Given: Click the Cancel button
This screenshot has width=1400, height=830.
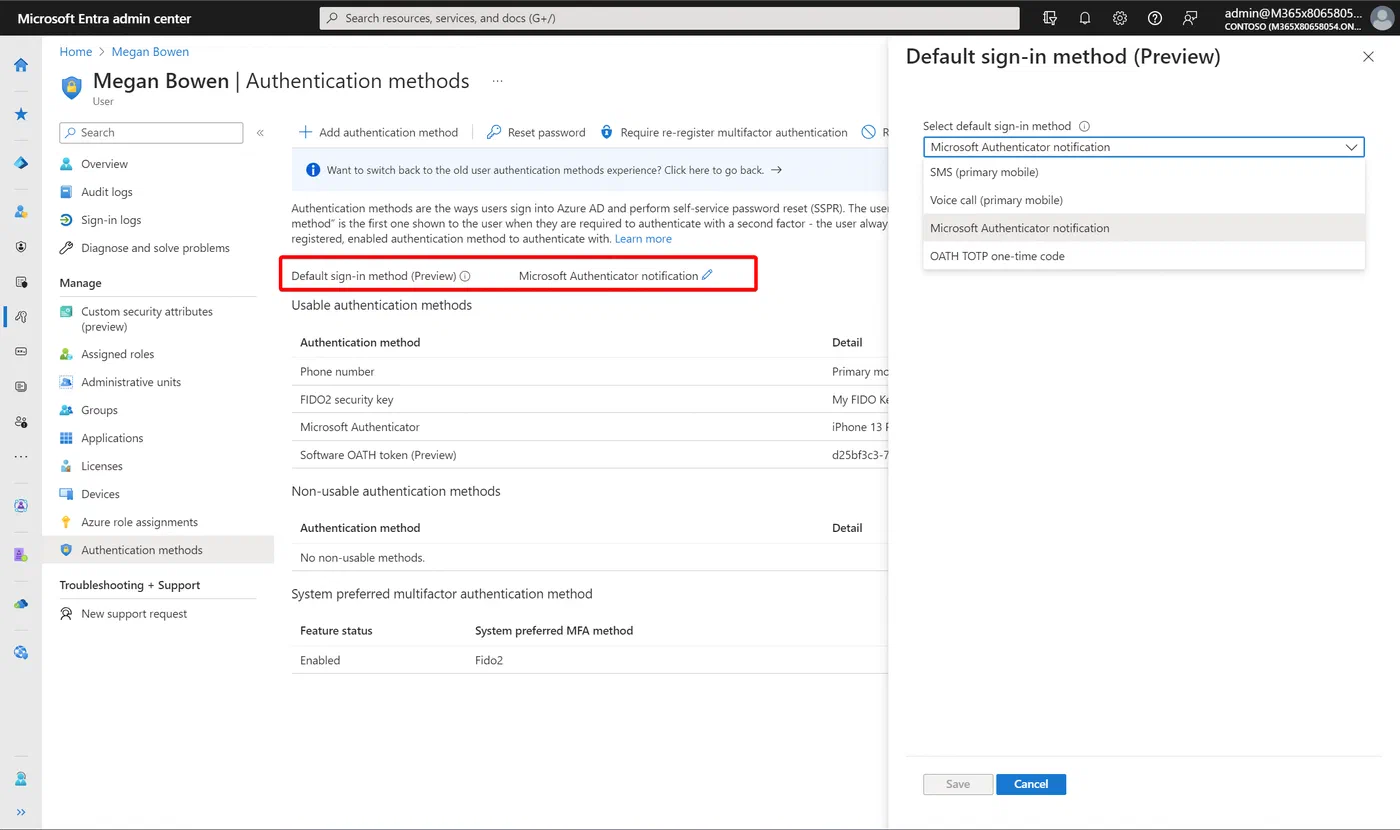Looking at the screenshot, I should click(x=1031, y=784).
